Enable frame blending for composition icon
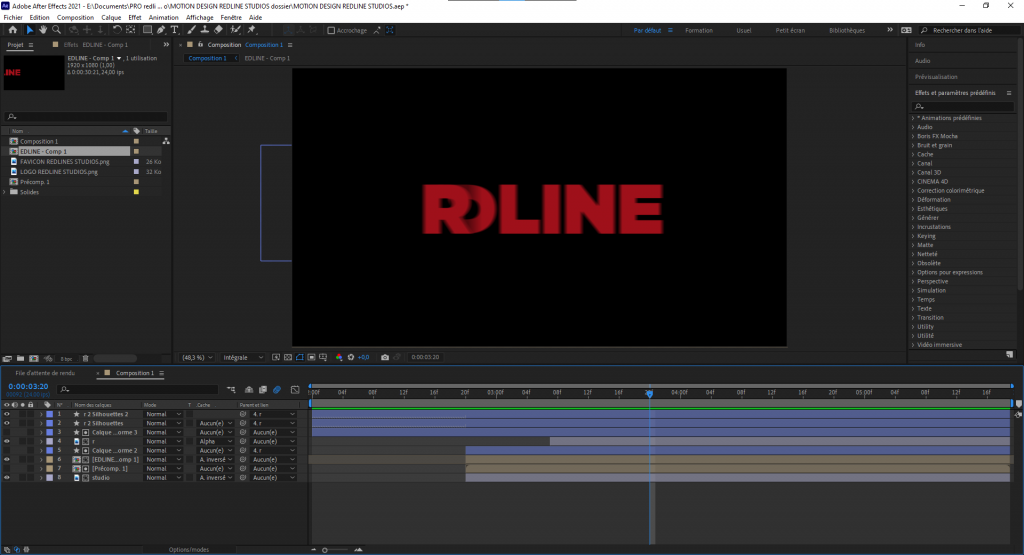The width and height of the screenshot is (1024, 555). tap(263, 389)
